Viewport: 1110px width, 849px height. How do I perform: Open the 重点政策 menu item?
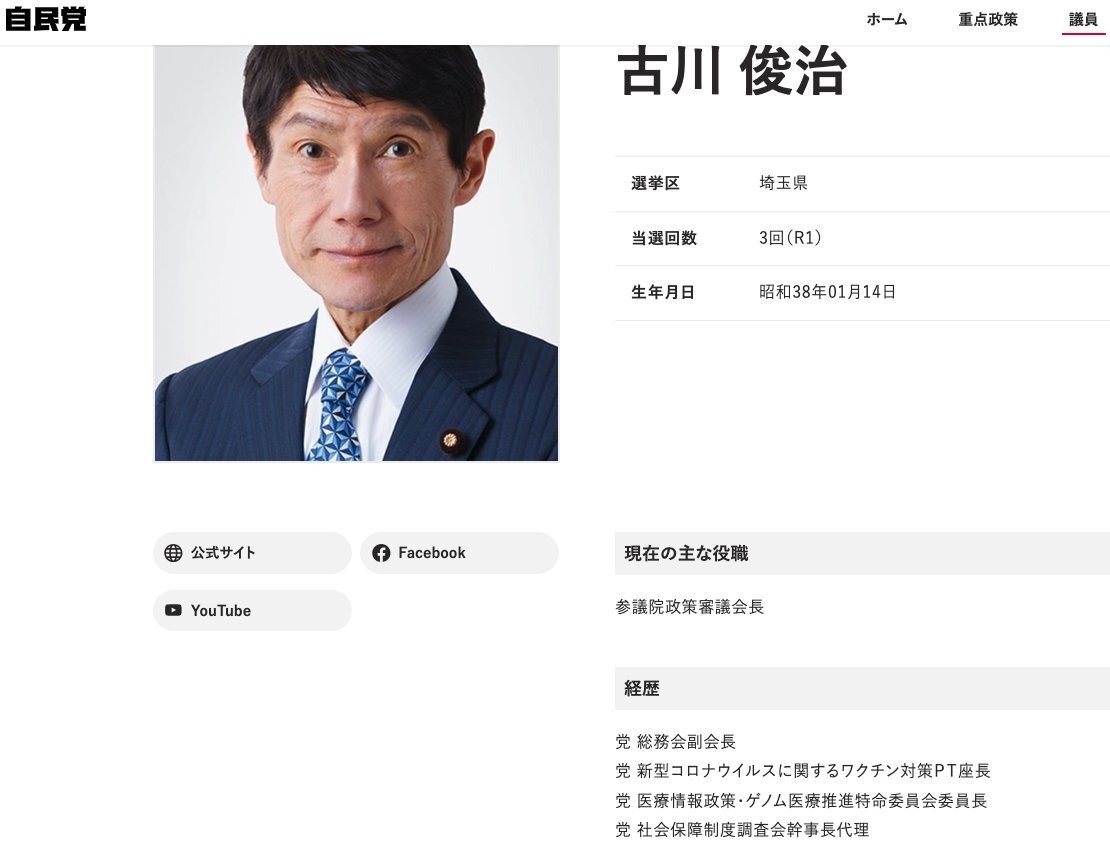tap(988, 20)
